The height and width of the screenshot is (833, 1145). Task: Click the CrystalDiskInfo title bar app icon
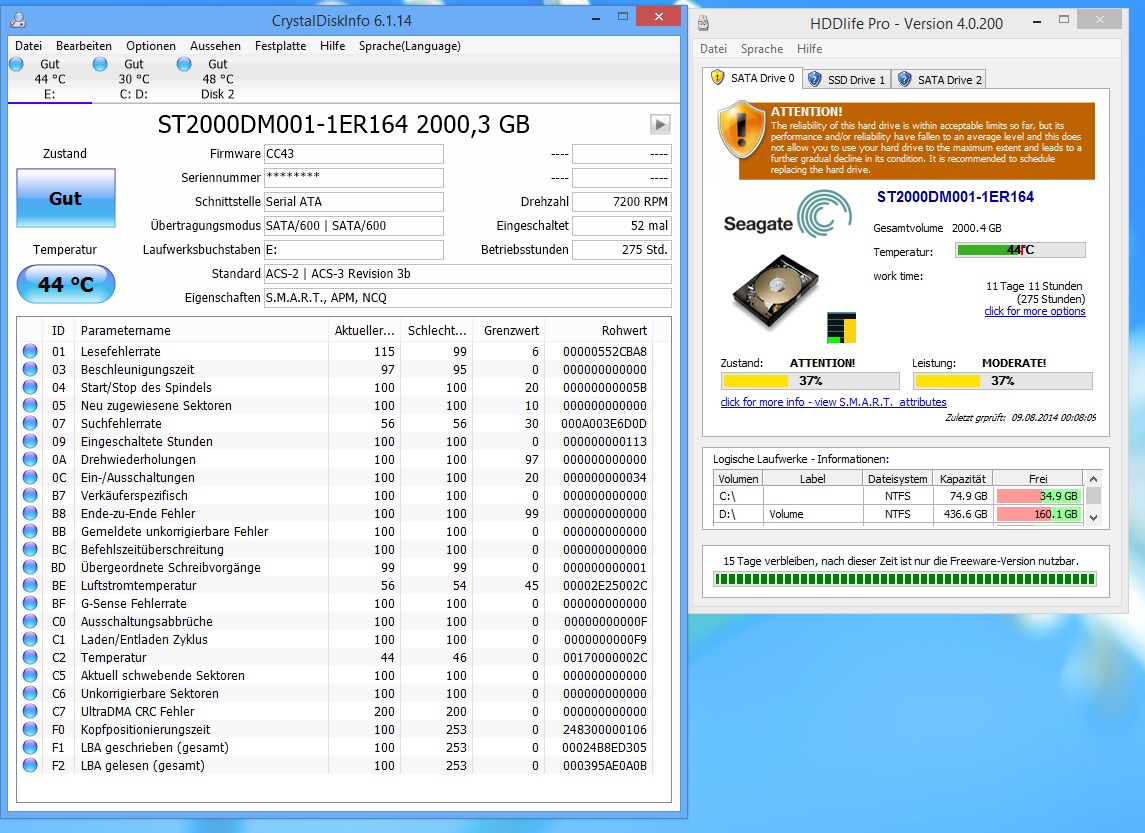tap(18, 20)
